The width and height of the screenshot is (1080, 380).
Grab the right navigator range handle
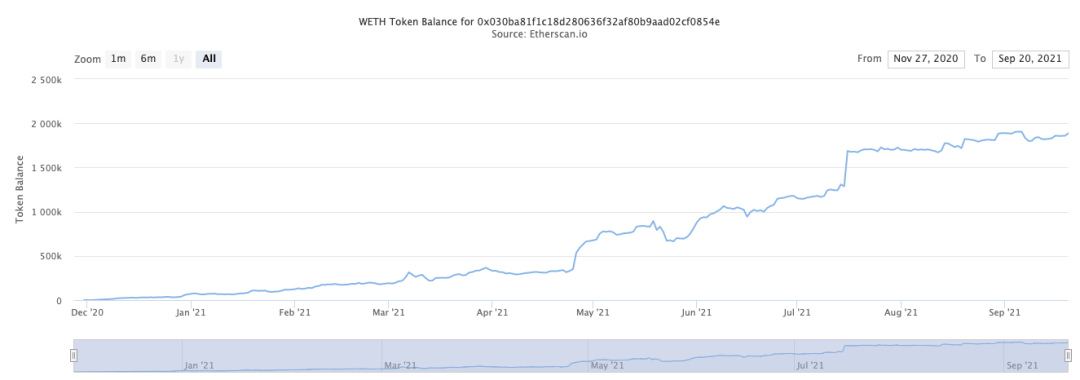point(1068,355)
